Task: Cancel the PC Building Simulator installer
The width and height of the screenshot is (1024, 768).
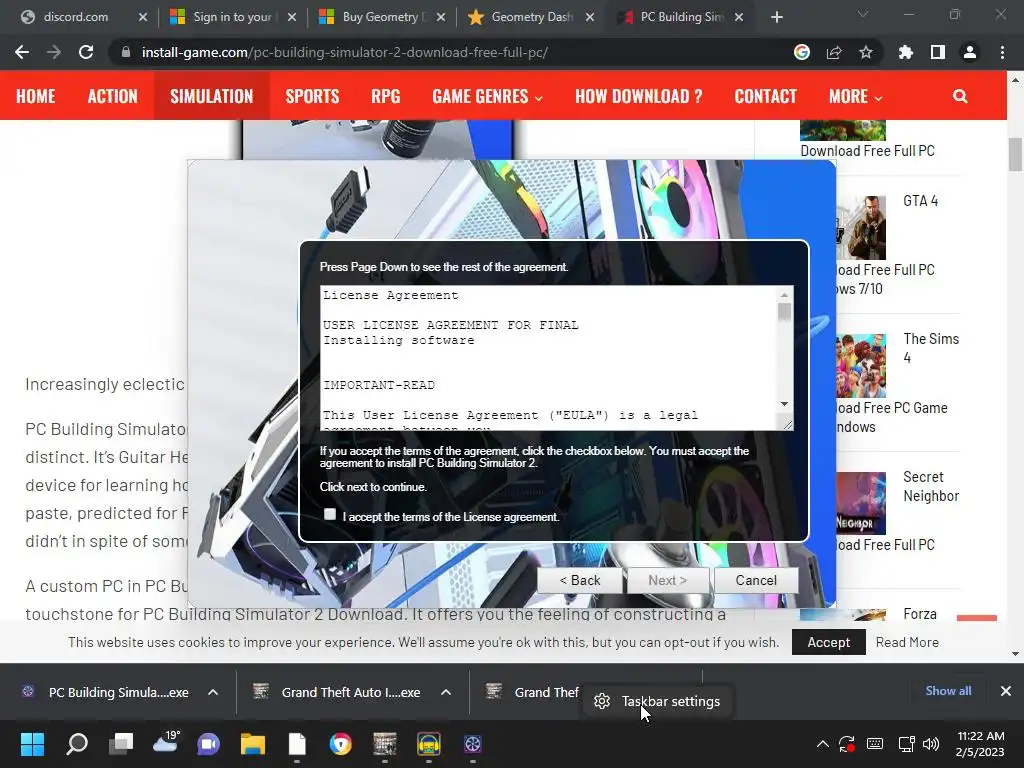Action: pos(756,581)
